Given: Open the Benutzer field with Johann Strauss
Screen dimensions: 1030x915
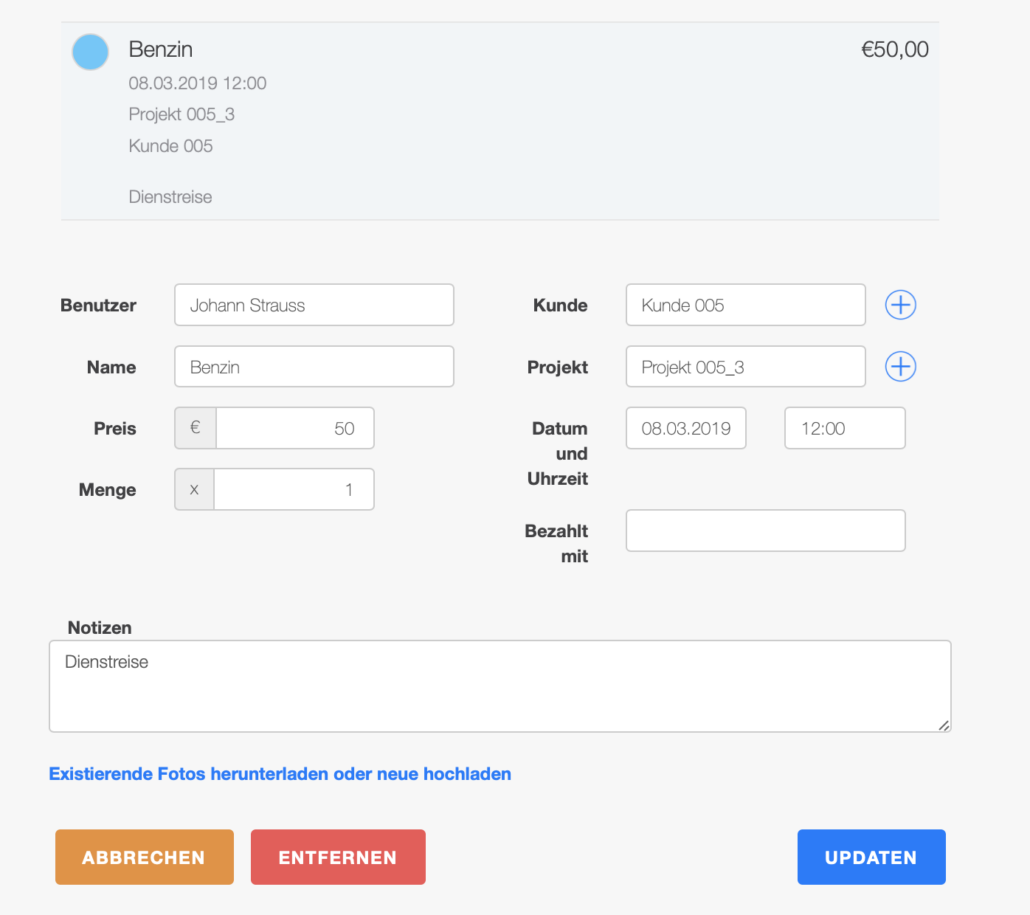Looking at the screenshot, I should (x=314, y=305).
